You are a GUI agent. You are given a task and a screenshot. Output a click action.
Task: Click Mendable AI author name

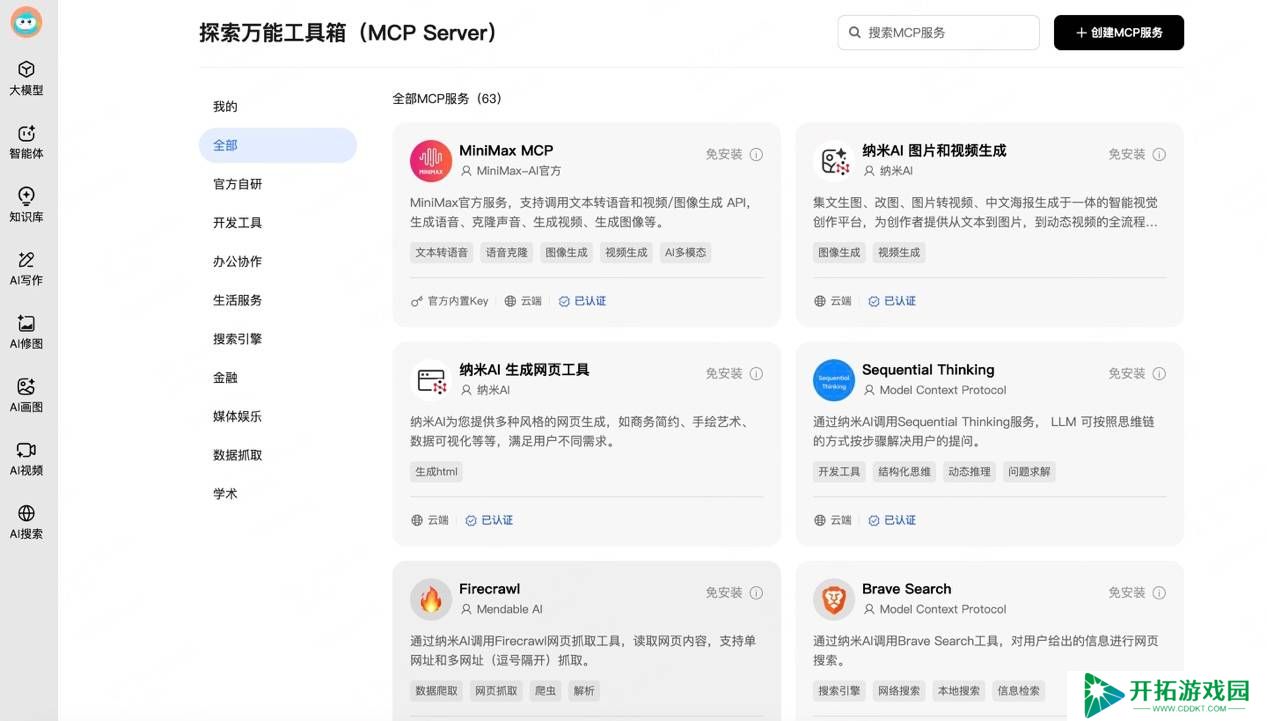(x=510, y=609)
